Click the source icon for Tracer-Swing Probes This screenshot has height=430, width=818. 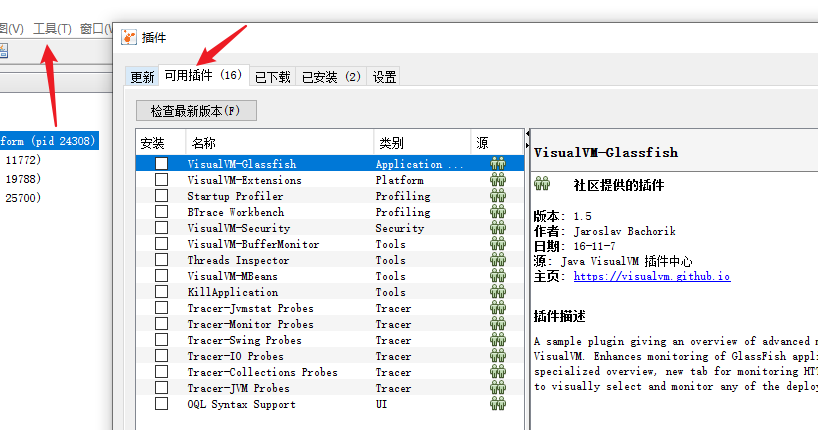[x=498, y=340]
